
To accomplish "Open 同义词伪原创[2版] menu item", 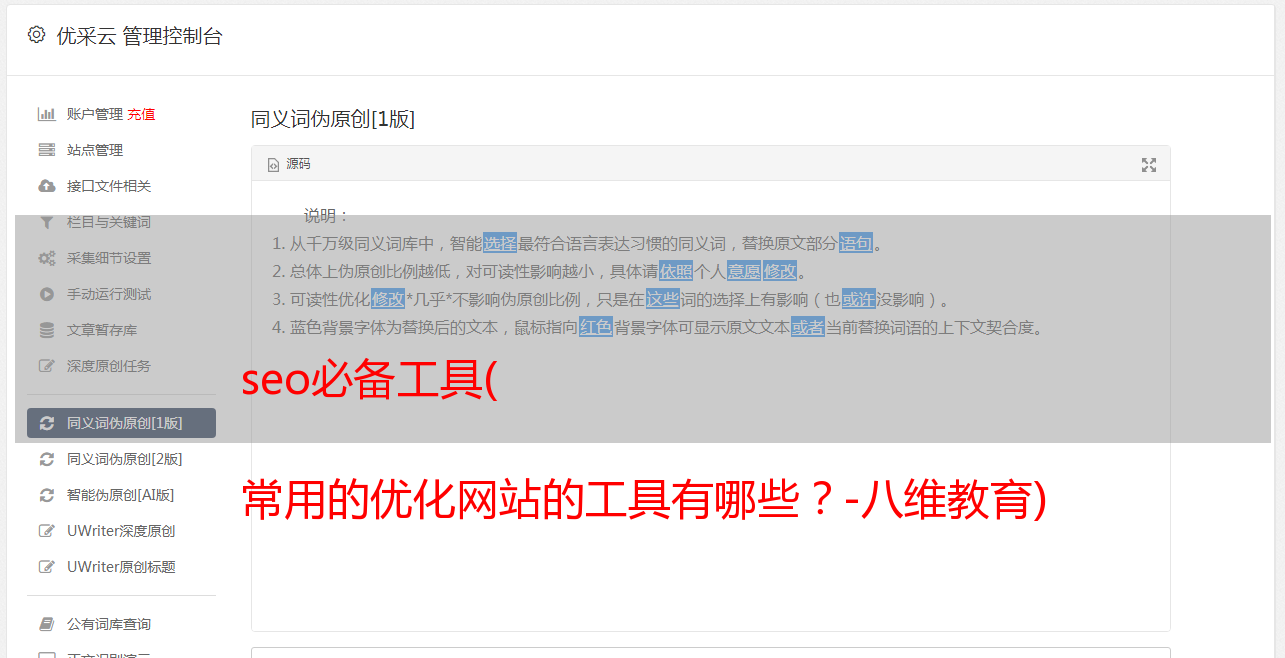I will coord(122,459).
